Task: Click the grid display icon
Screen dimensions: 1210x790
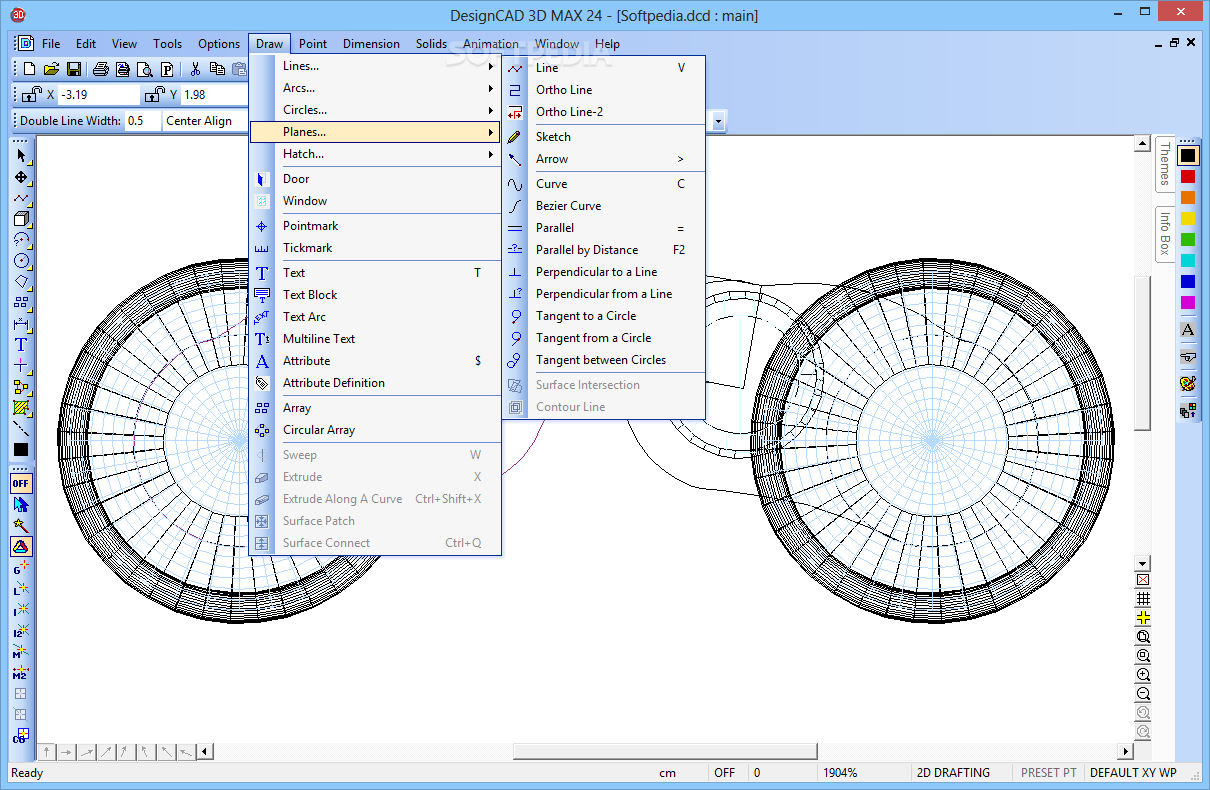Action: [x=1143, y=599]
